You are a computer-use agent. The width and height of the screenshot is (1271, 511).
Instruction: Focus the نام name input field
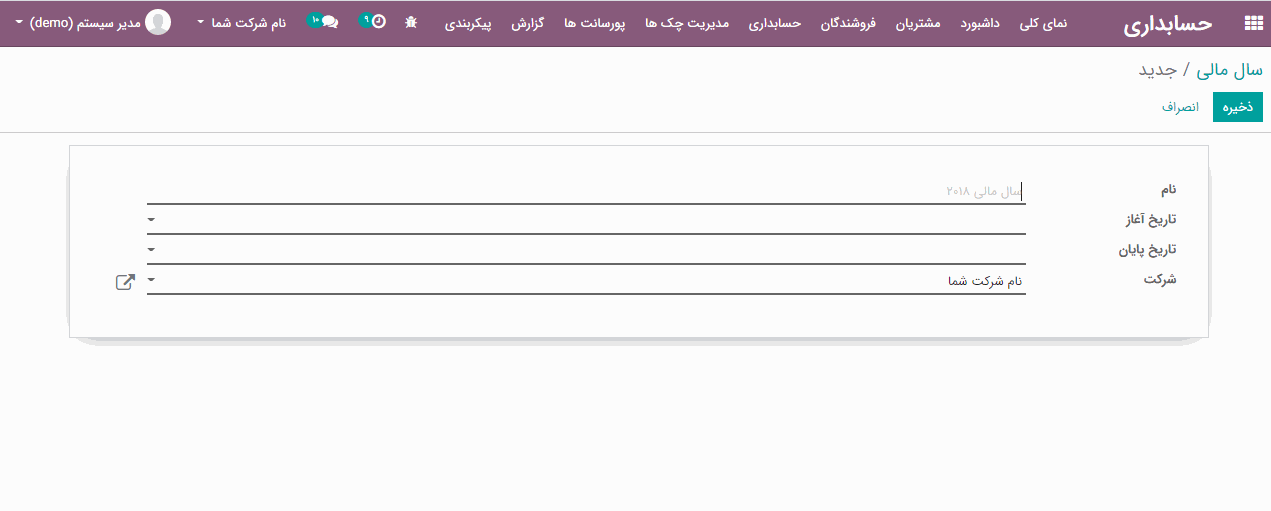point(586,190)
